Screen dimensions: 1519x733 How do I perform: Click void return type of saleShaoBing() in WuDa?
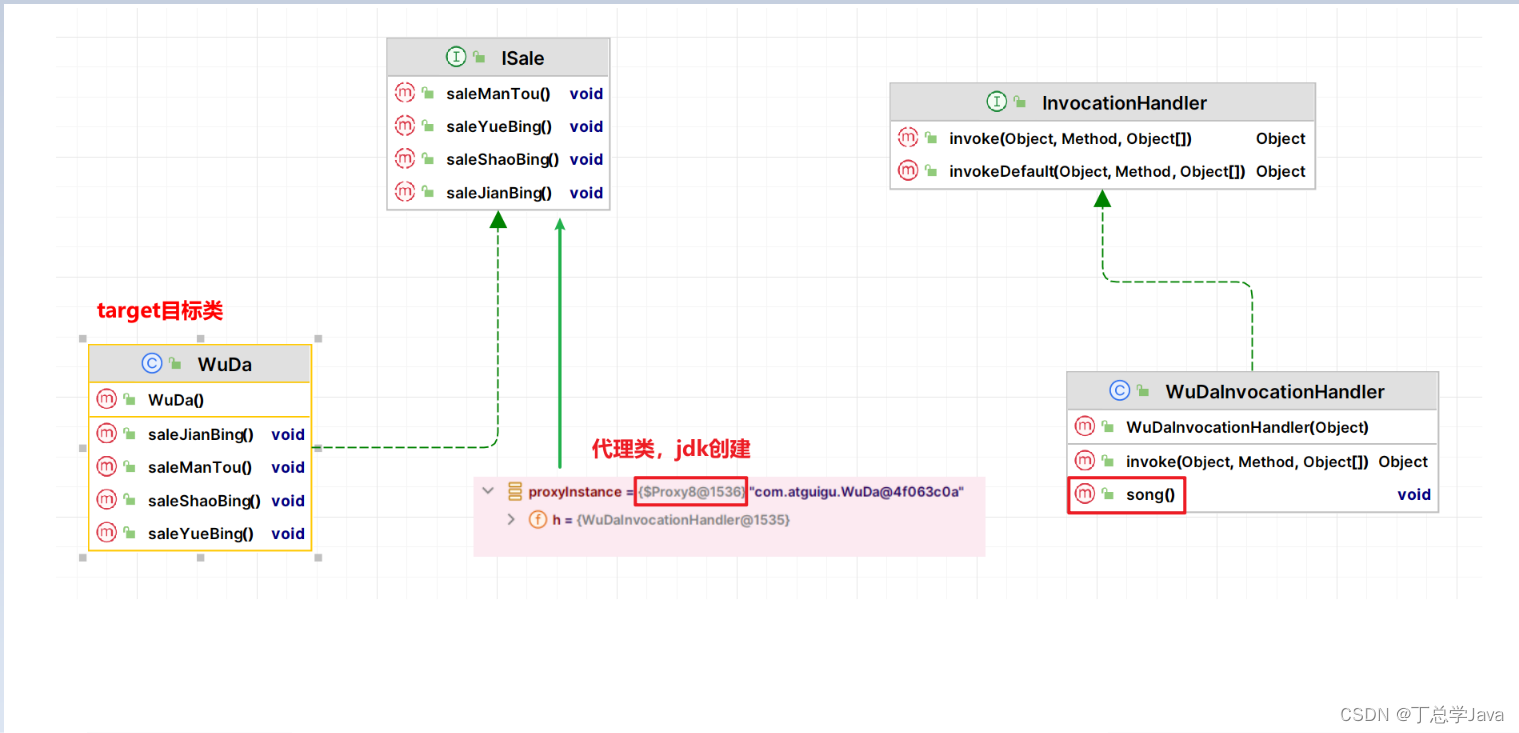[288, 501]
